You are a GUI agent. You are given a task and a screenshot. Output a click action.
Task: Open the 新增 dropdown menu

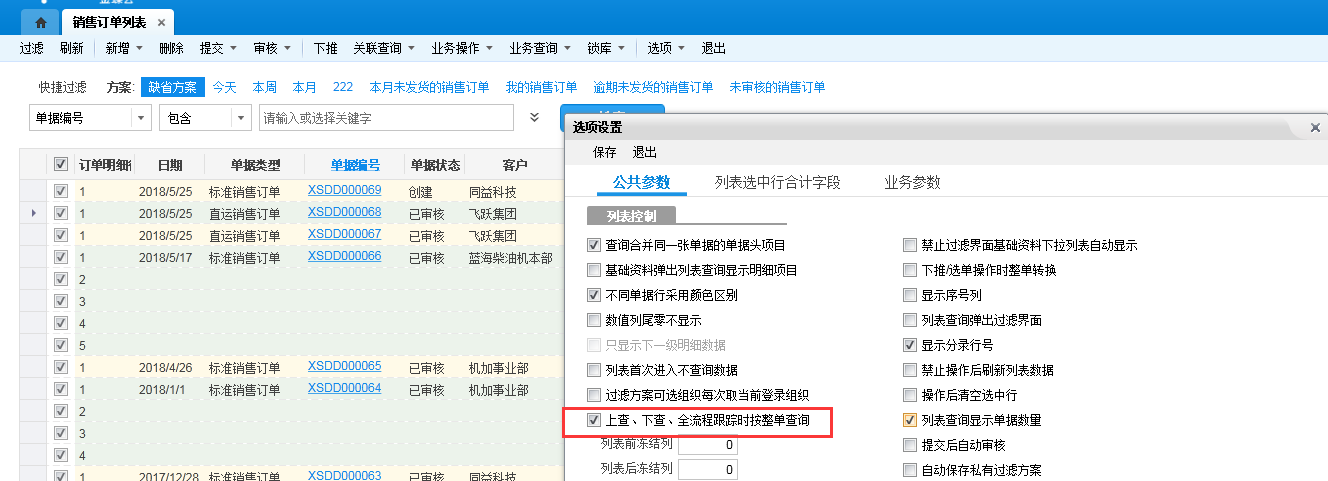[125, 48]
